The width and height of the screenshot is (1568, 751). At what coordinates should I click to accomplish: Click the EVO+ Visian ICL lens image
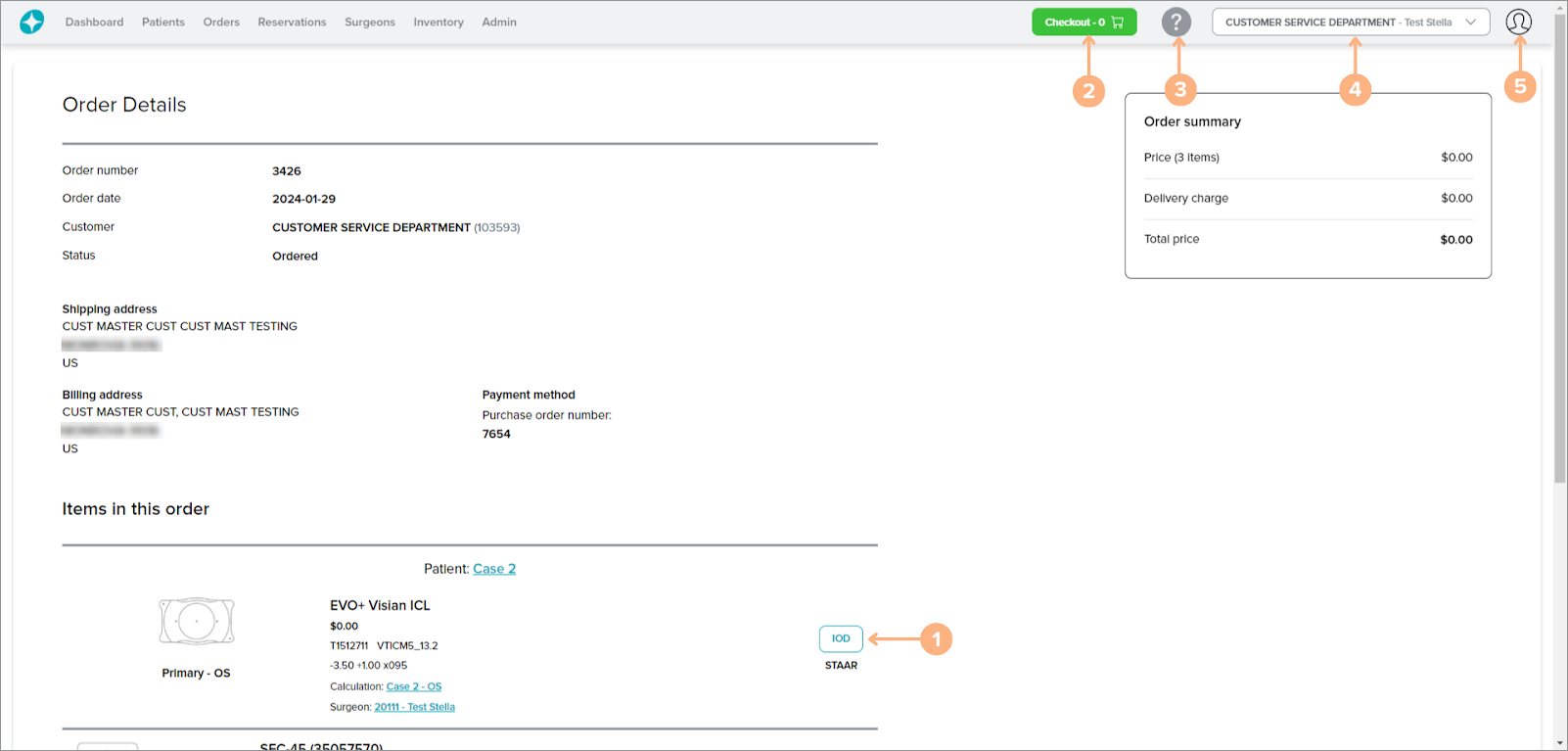point(197,621)
